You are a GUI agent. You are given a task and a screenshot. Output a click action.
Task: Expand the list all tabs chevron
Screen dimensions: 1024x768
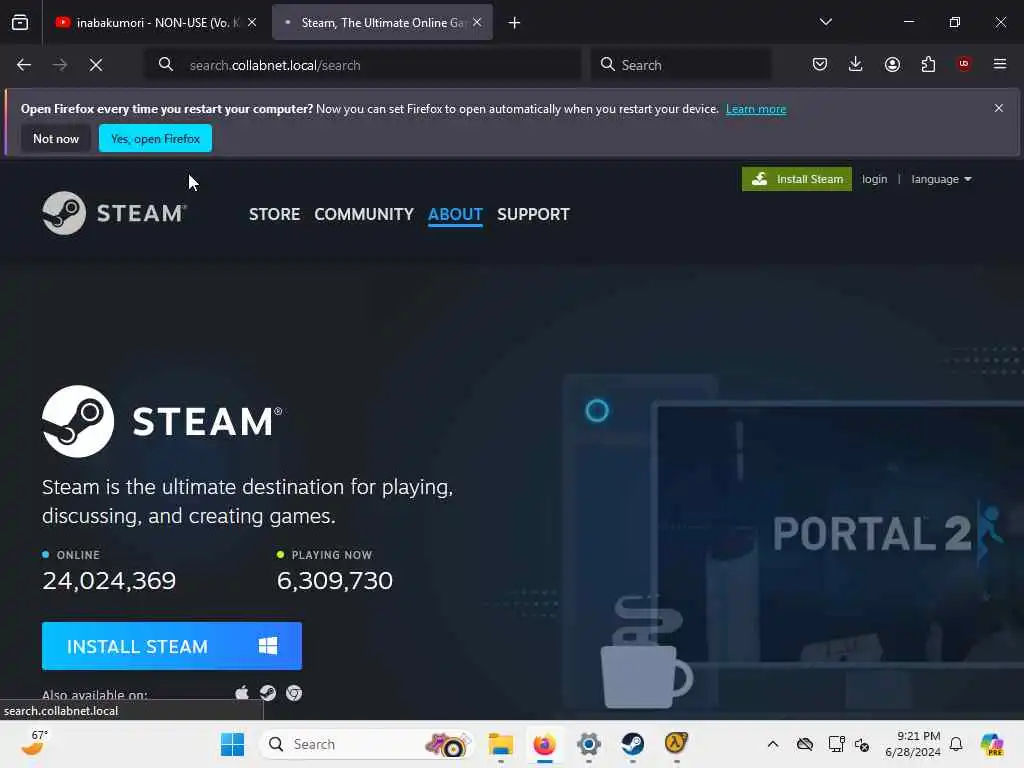[826, 22]
